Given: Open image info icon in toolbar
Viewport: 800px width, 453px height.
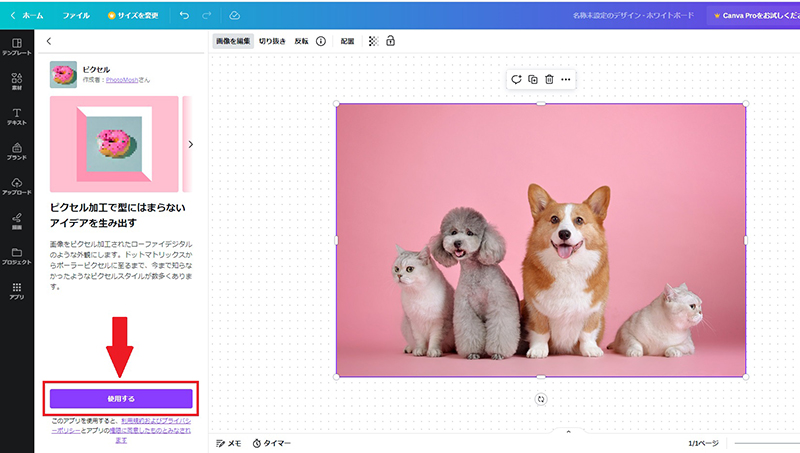Looking at the screenshot, I should click(321, 41).
